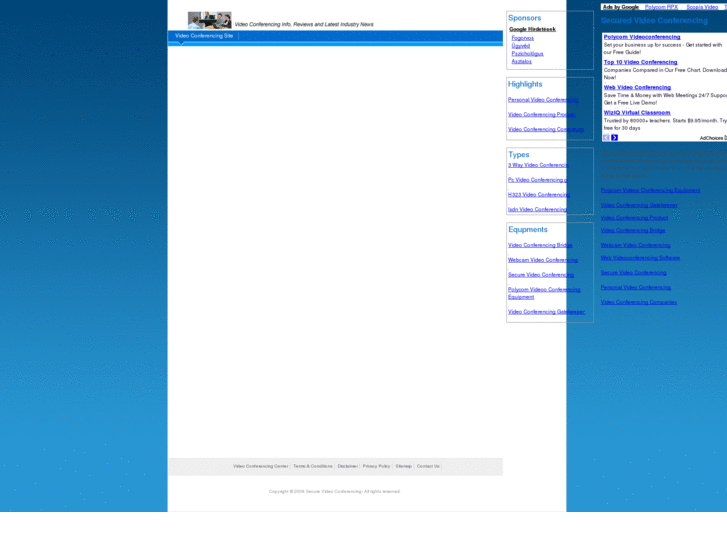
Task: Click the Highlights section heading
Action: pyautogui.click(x=525, y=84)
